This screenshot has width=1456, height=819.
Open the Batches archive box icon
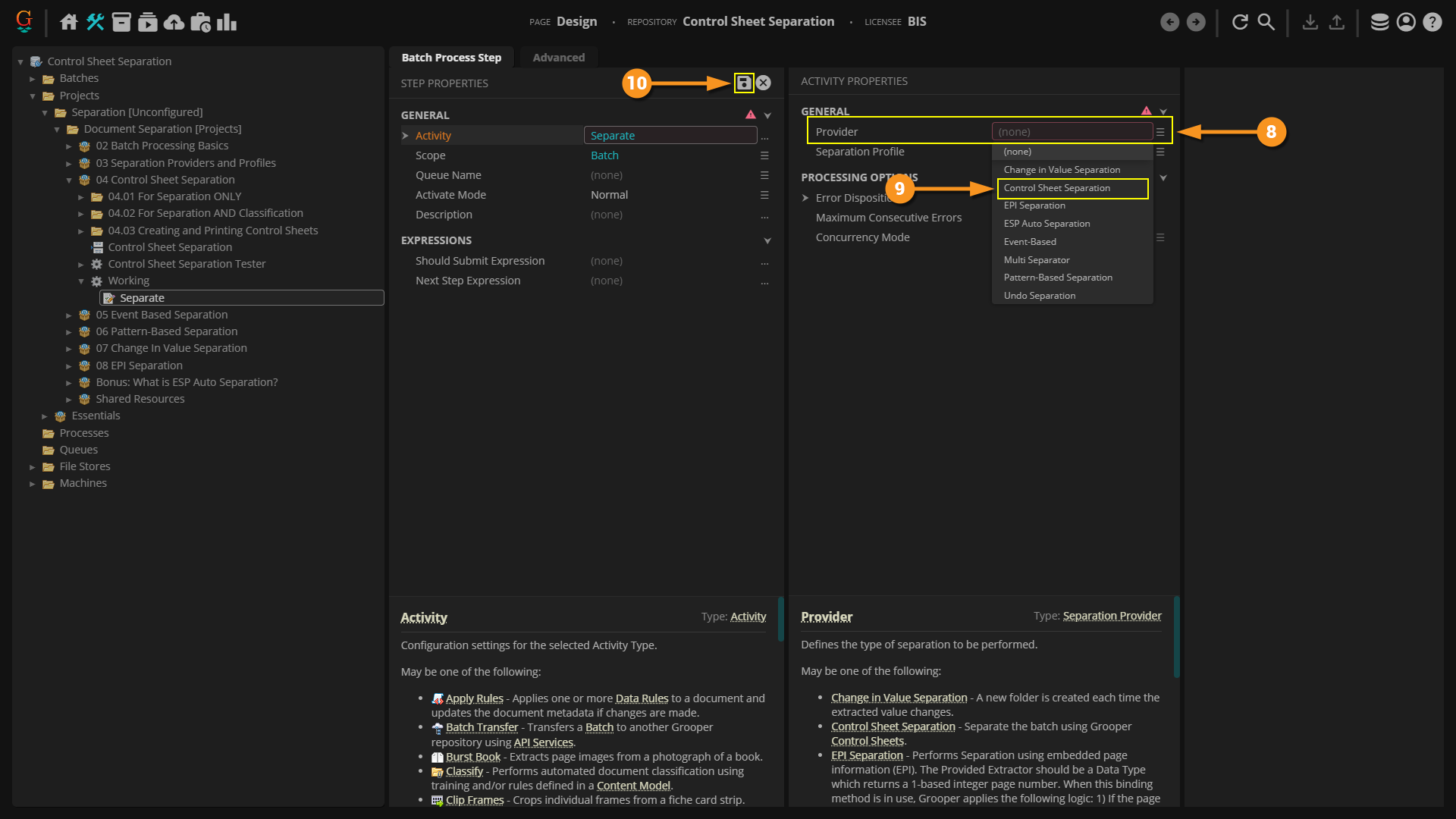(x=121, y=22)
